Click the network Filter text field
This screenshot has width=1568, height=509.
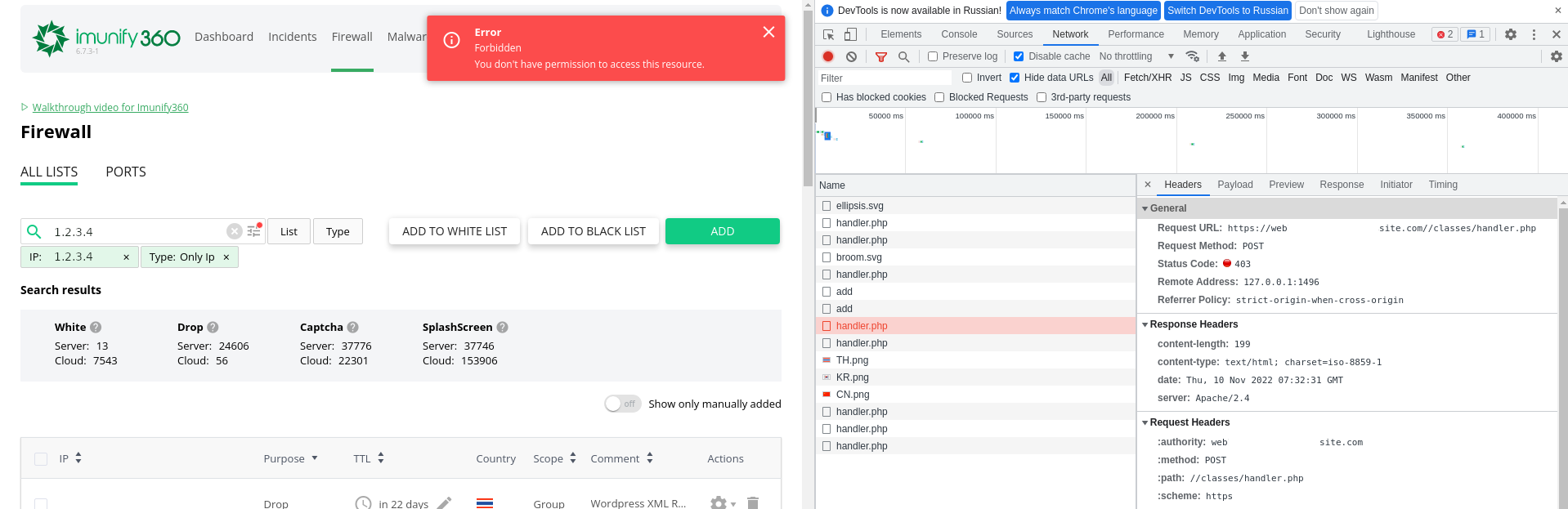885,78
